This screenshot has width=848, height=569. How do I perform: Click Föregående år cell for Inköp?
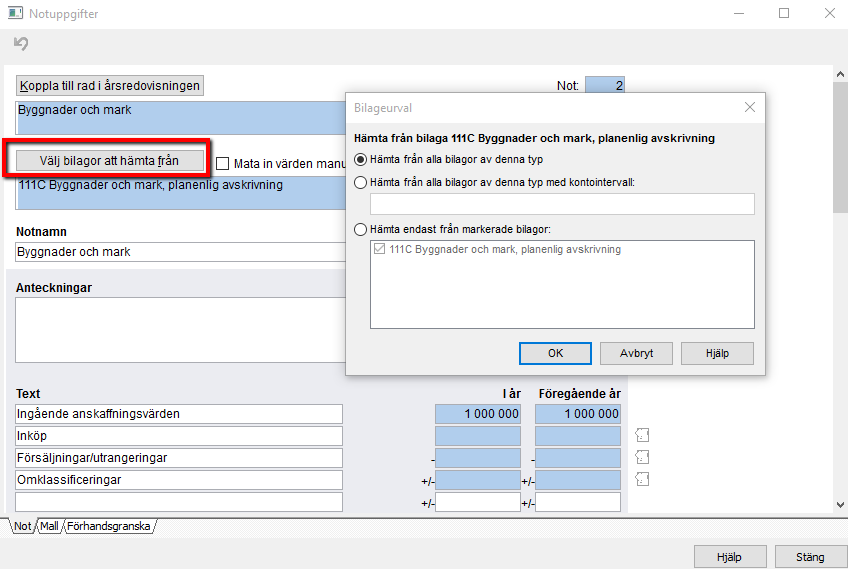click(578, 436)
